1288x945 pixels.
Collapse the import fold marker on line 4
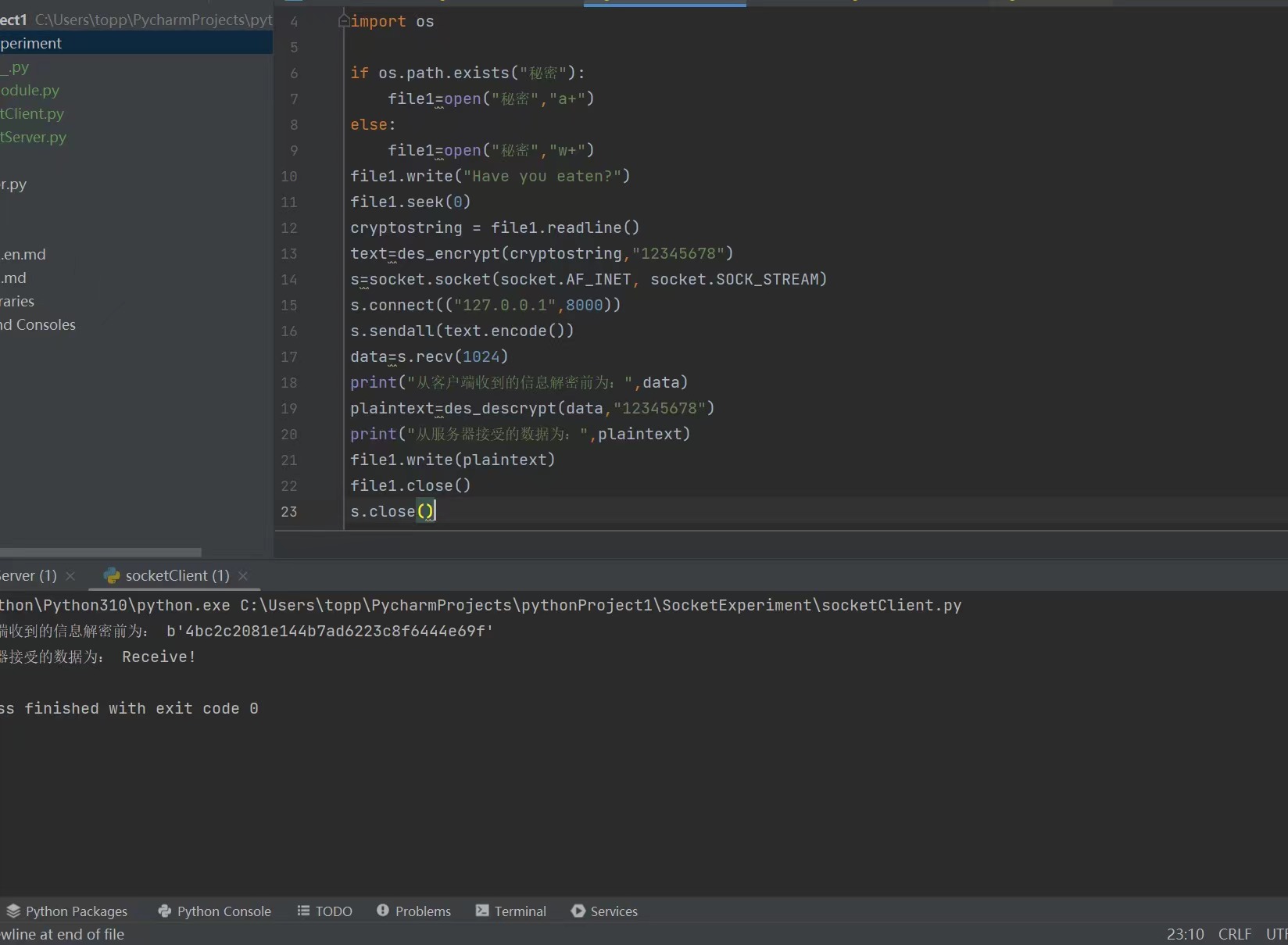pos(343,21)
